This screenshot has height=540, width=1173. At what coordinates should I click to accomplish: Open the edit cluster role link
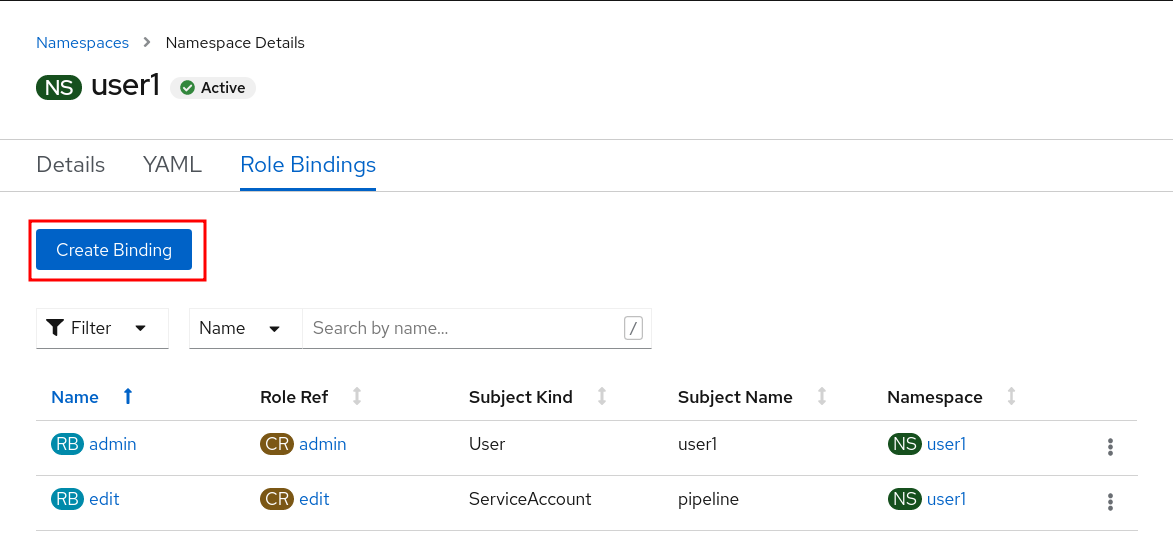[x=314, y=499]
